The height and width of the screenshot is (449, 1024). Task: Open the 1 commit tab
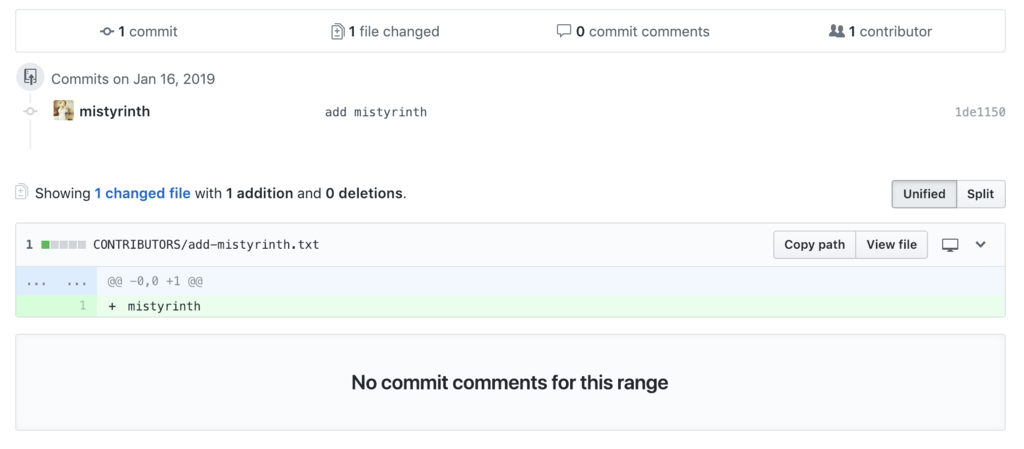coord(139,32)
